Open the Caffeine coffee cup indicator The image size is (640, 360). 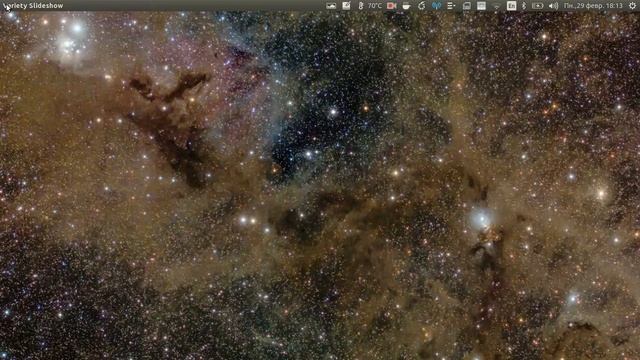(x=406, y=6)
